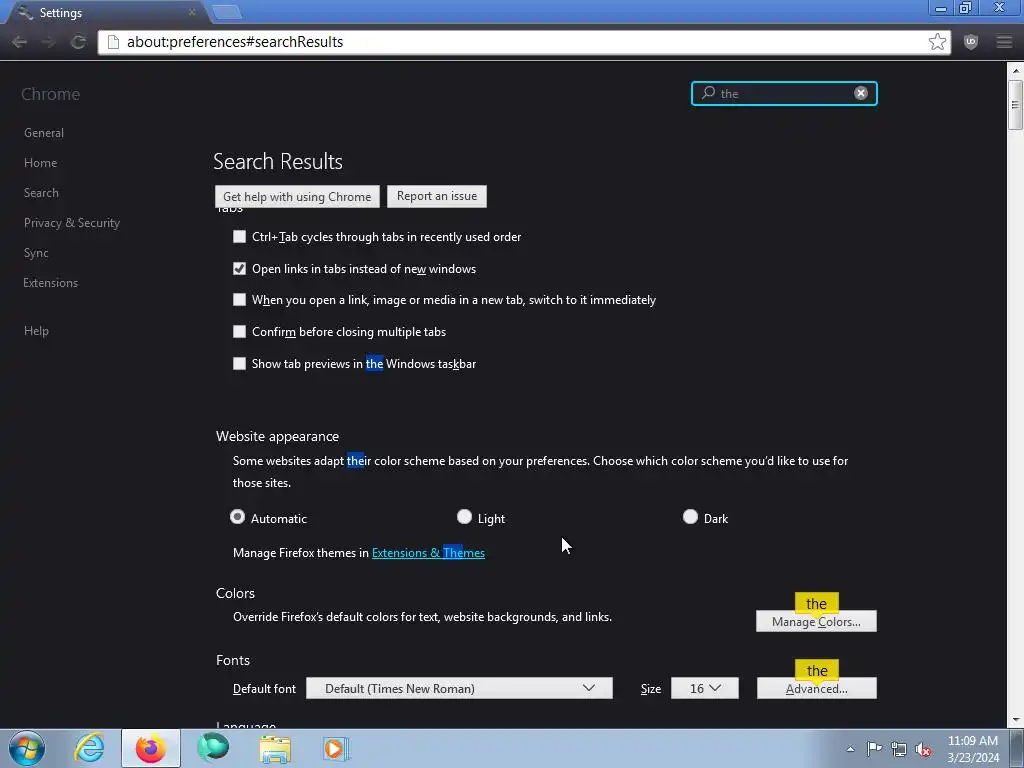
Task: Bookmark this page with star icon
Action: point(937,42)
